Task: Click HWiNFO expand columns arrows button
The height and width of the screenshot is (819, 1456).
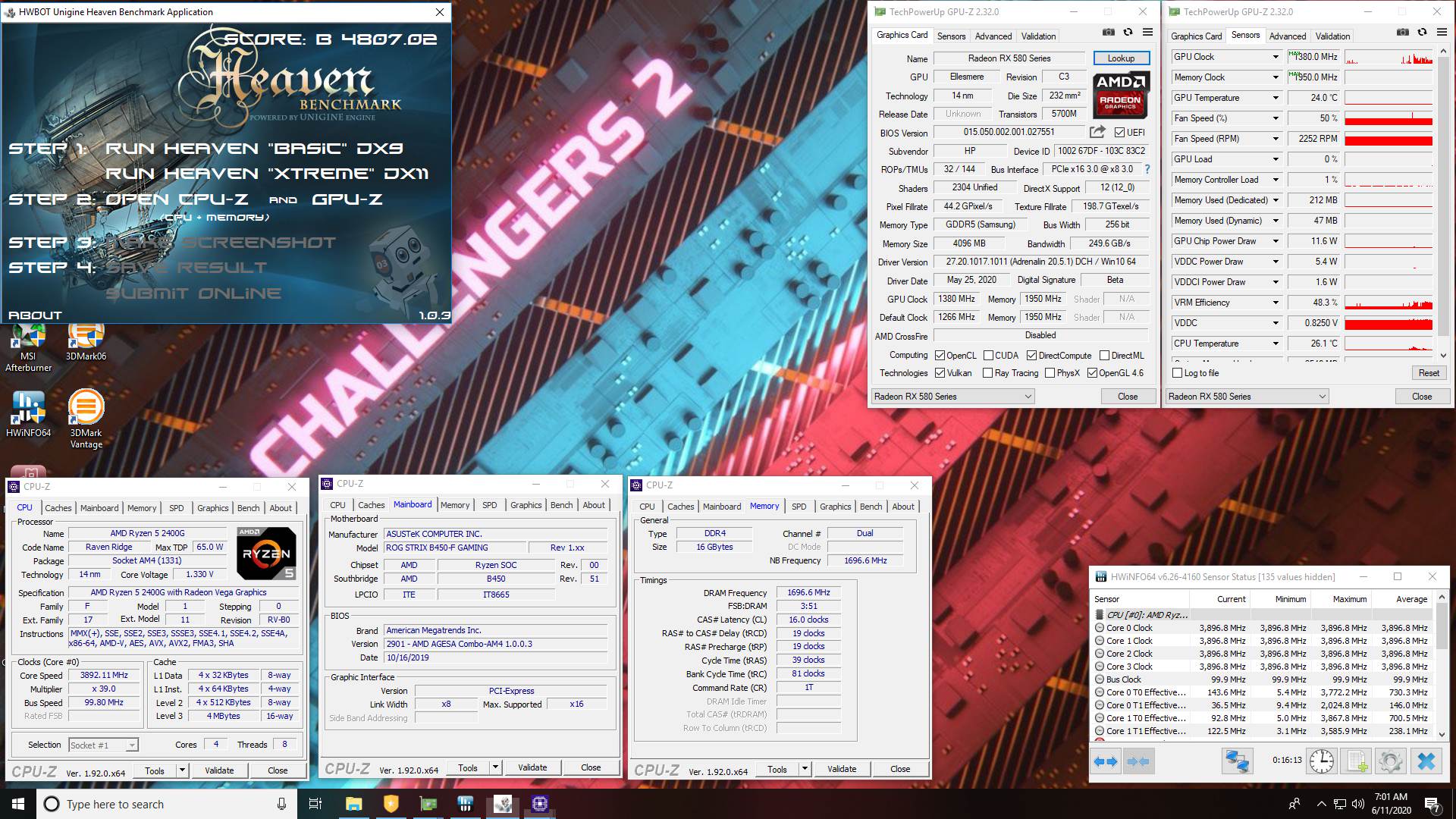Action: coord(1106,761)
